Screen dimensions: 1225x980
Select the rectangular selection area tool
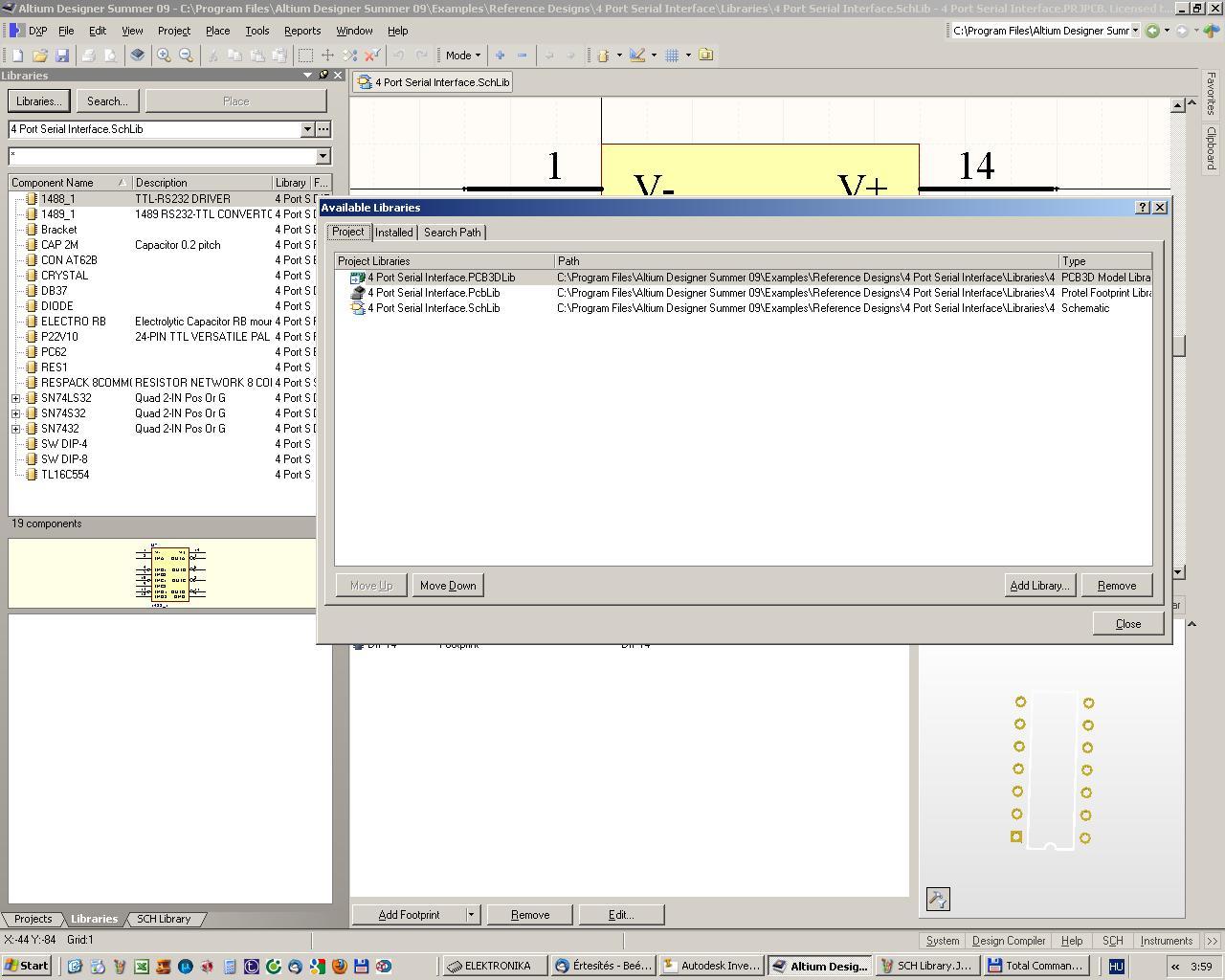[305, 56]
